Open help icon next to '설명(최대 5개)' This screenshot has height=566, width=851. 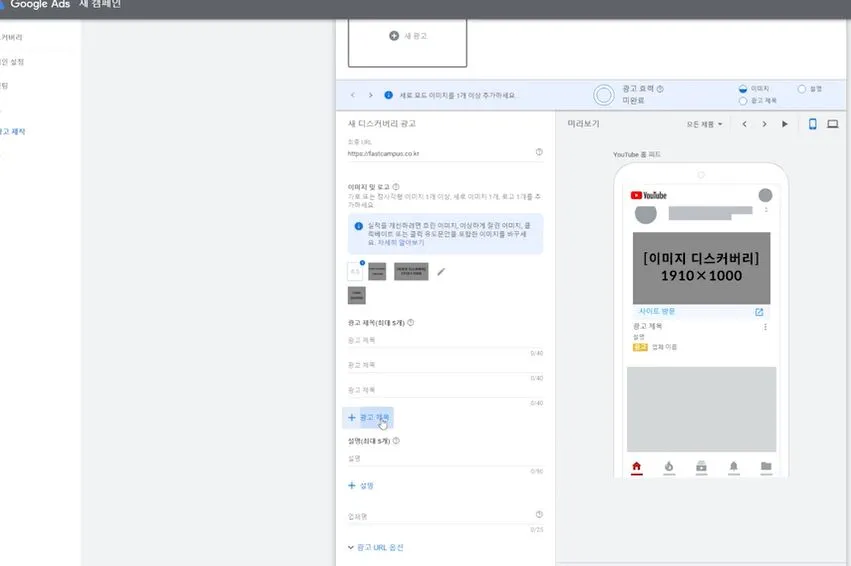[x=396, y=441]
